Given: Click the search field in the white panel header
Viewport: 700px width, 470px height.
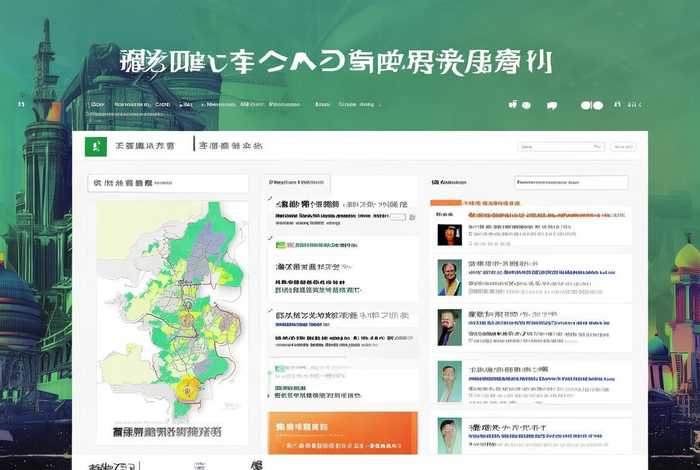Looking at the screenshot, I should coord(561,146).
